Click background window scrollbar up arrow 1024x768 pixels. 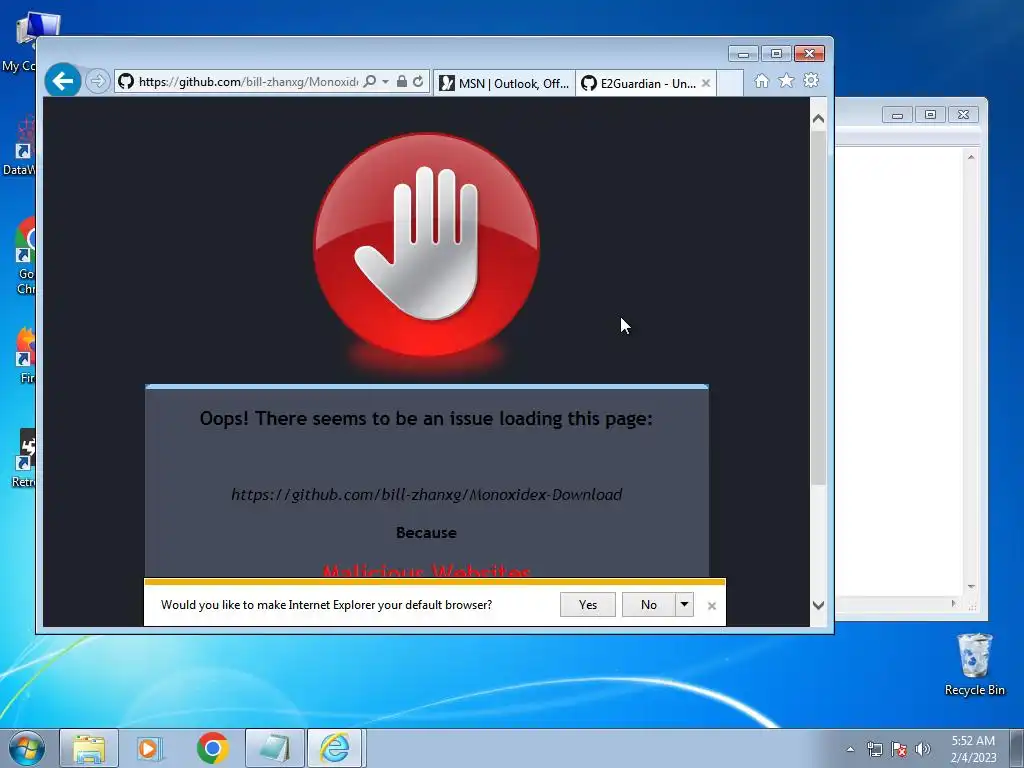[x=971, y=157]
